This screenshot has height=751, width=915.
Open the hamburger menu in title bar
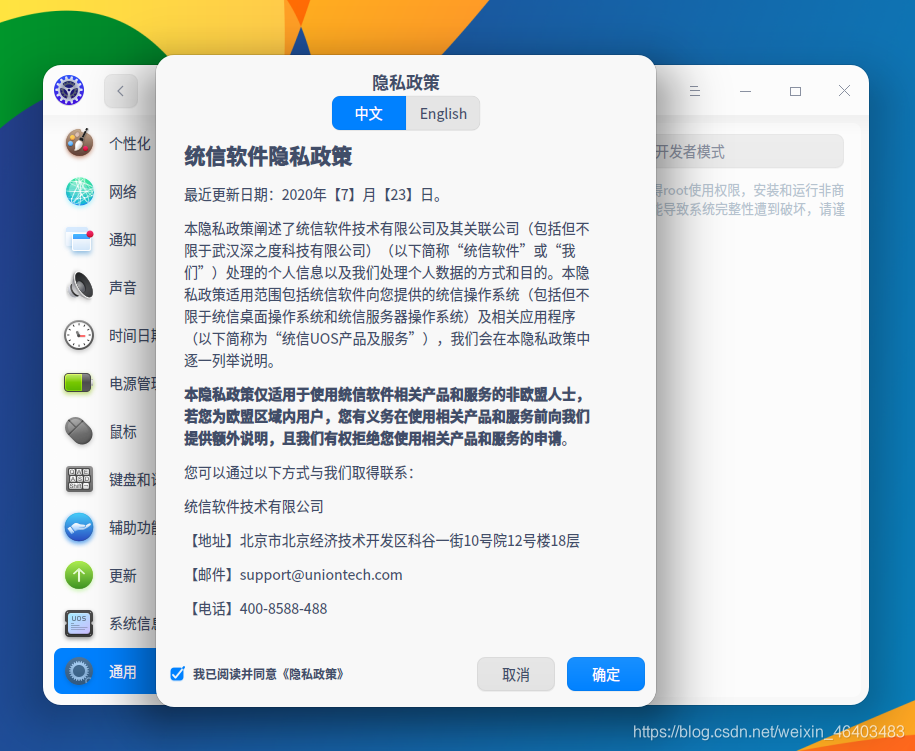(x=694, y=91)
